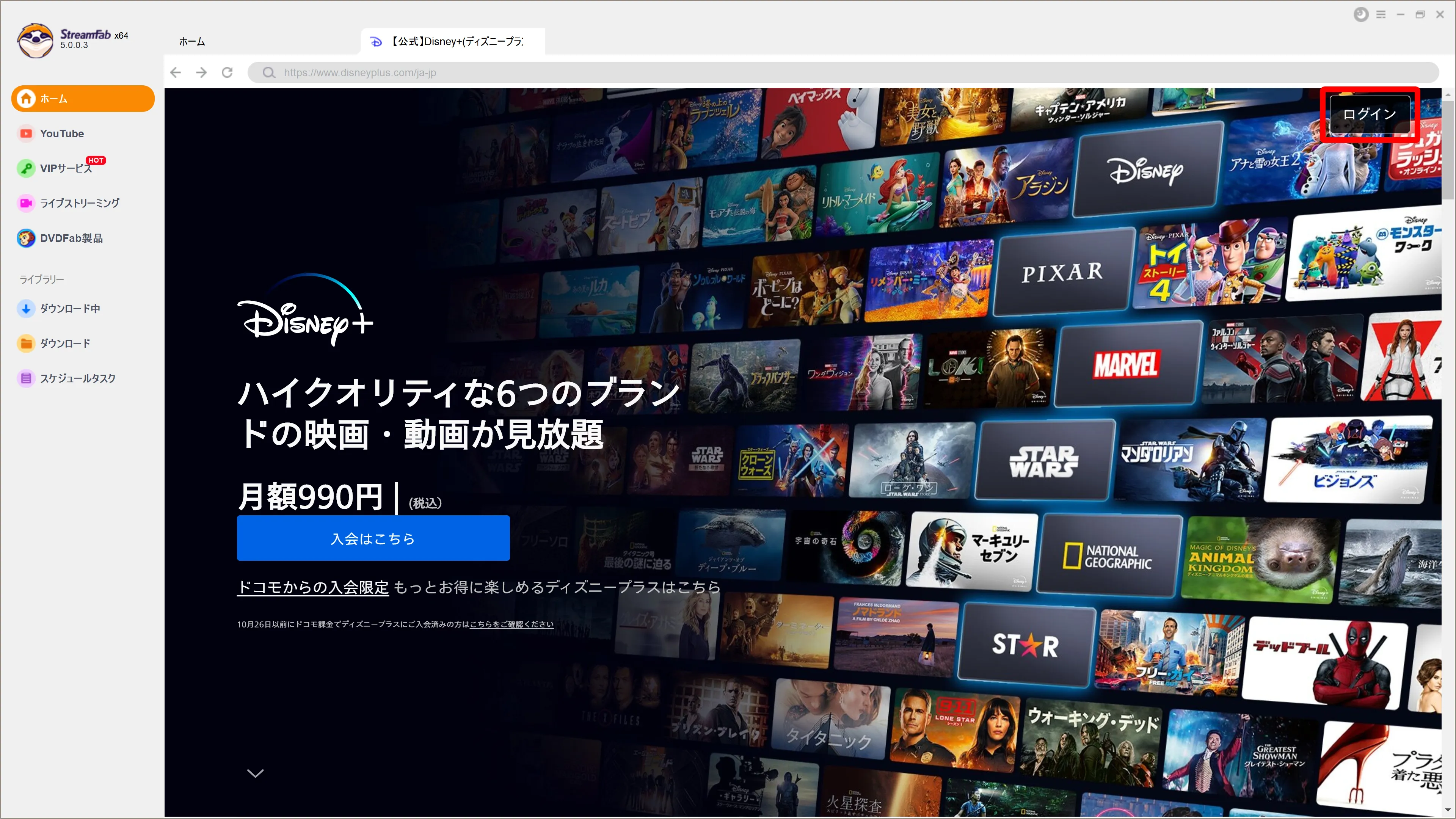Viewport: 1456px width, 819px height.
Task: Click the 入会はこちら button
Action: [x=373, y=538]
